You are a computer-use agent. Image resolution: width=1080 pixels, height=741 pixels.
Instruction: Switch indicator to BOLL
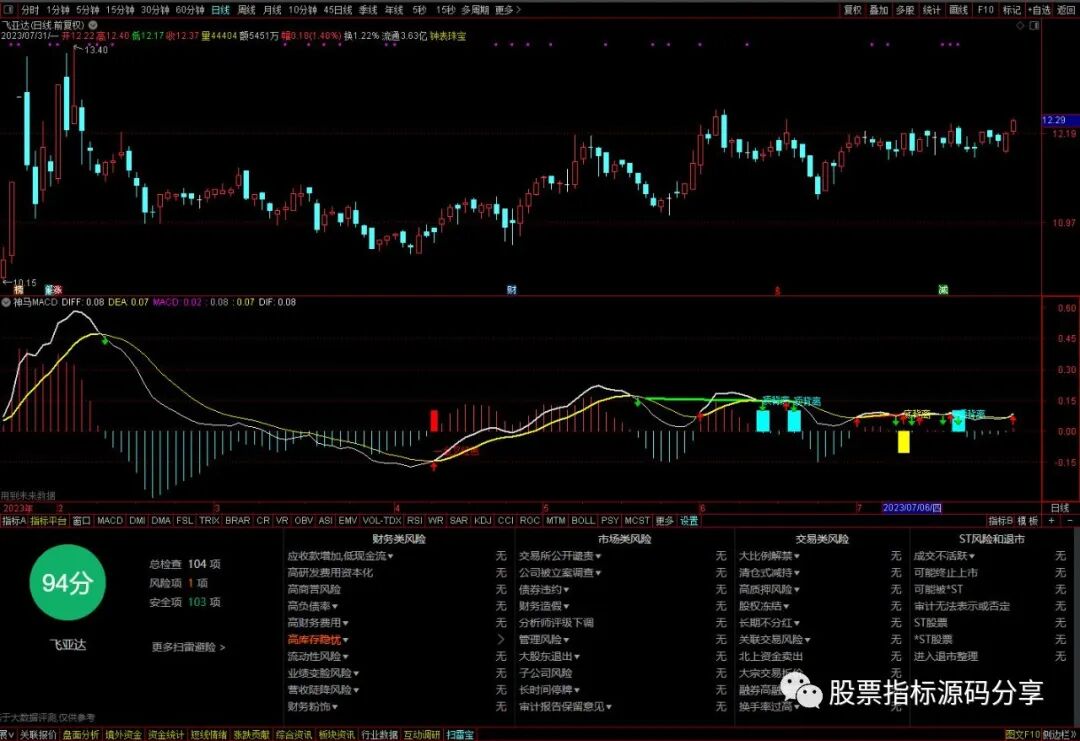583,521
